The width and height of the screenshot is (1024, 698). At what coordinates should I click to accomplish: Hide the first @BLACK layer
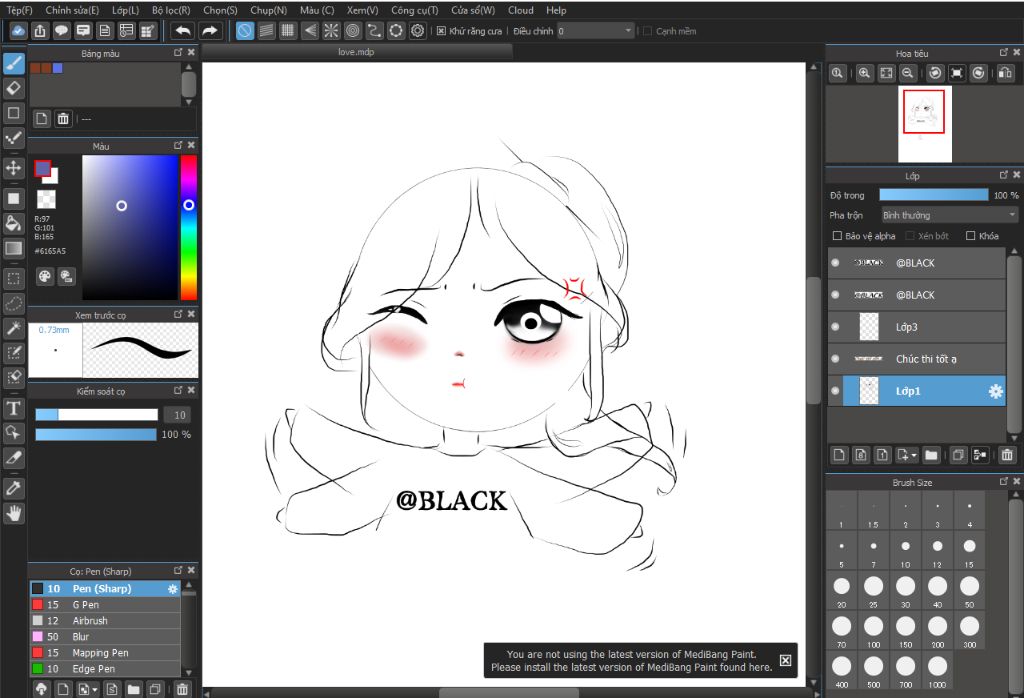point(835,262)
